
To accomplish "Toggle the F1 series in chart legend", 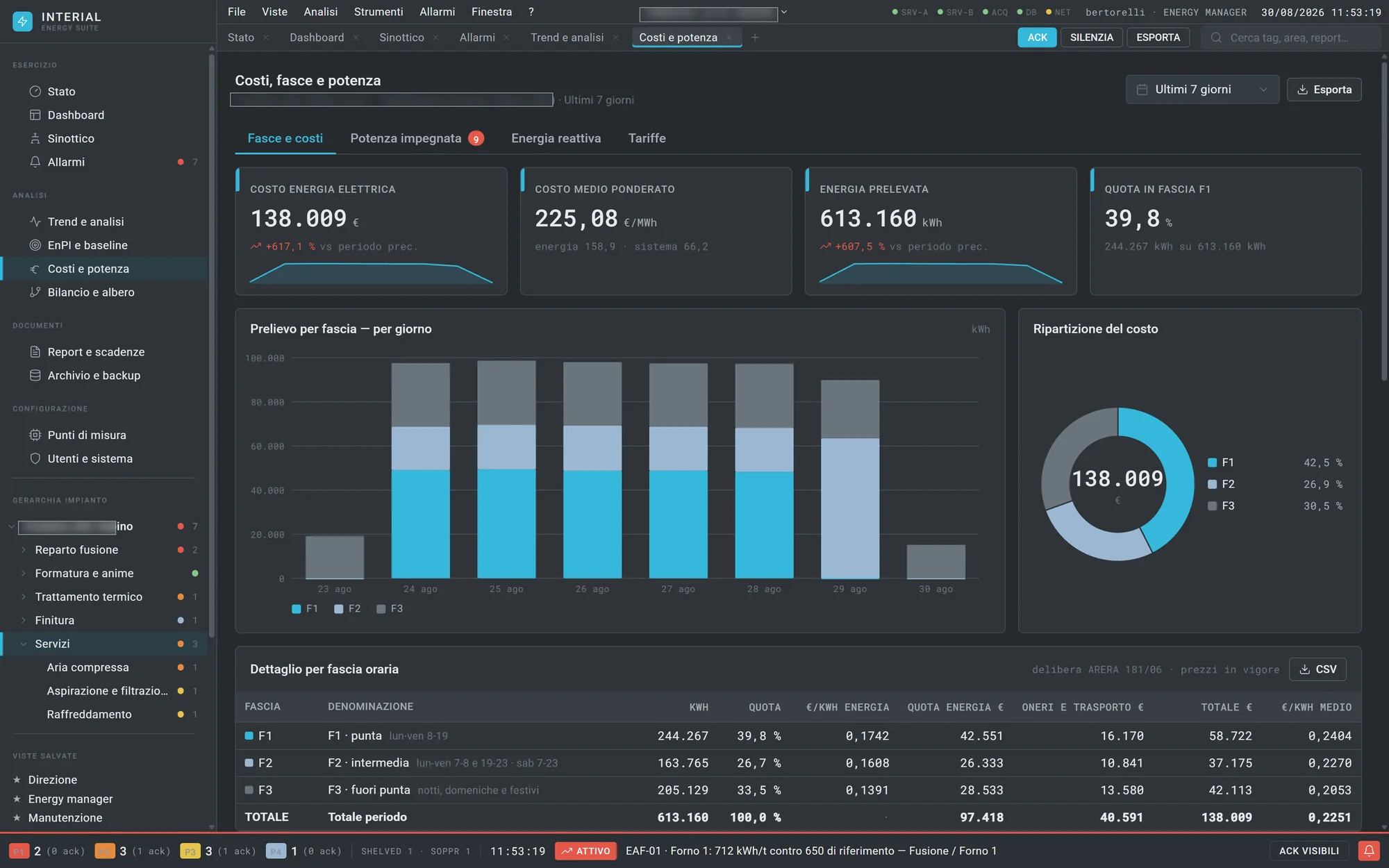I will point(305,609).
